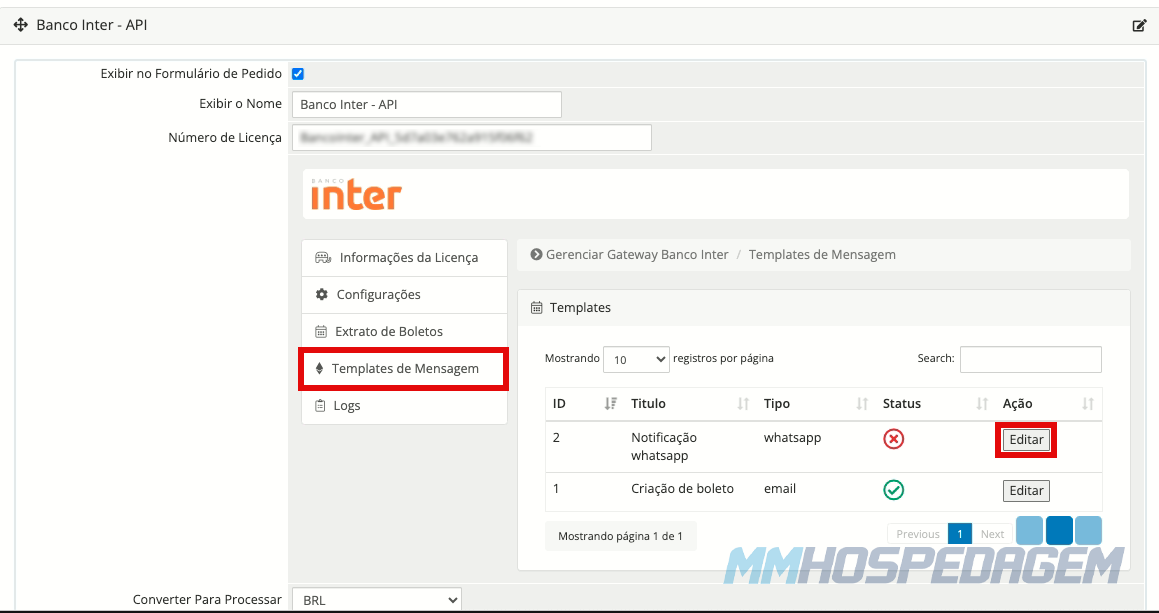Click the red X status for Notificação whatsapp
Screen dimensions: 1159x613
click(894, 439)
